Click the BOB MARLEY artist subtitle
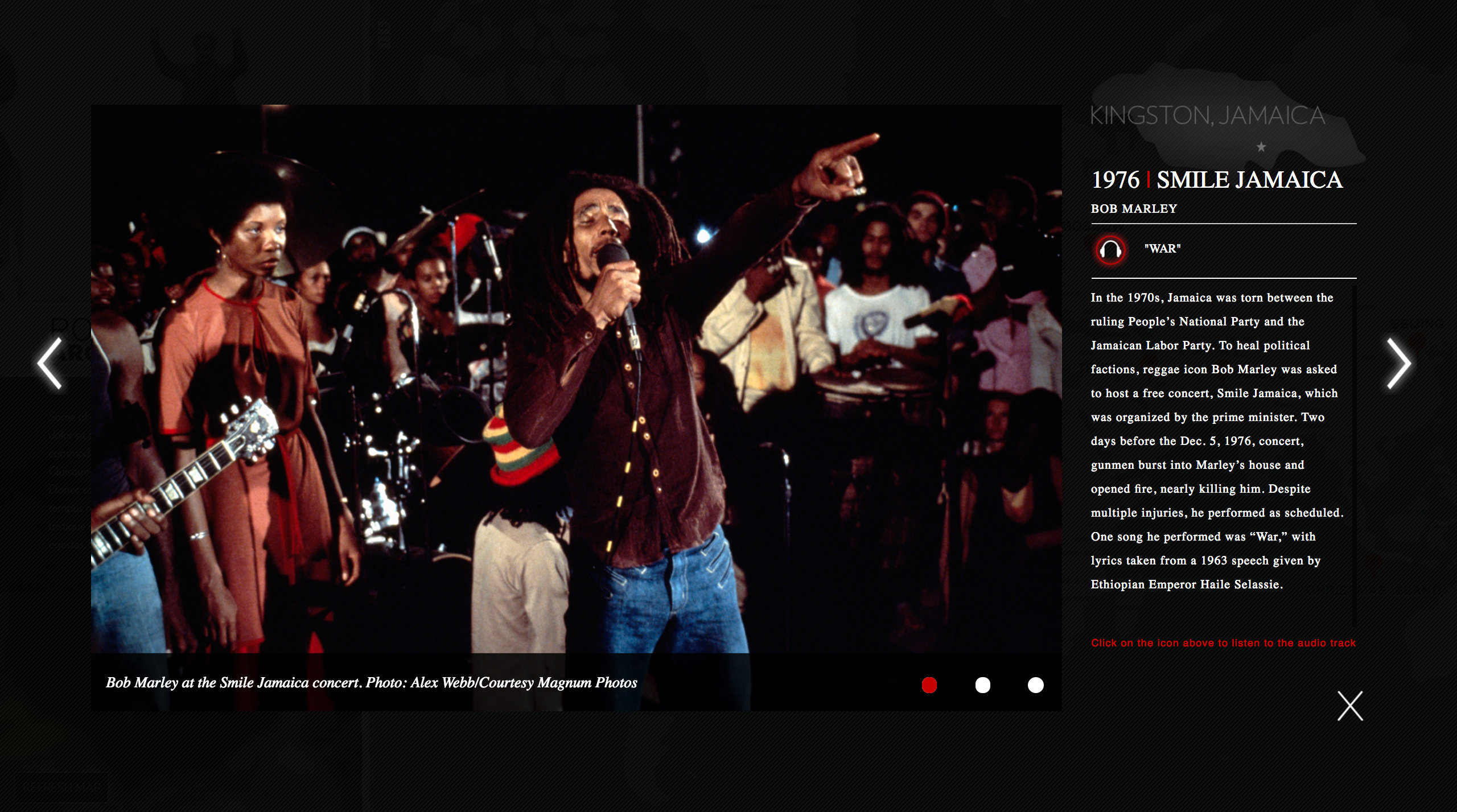 click(1134, 209)
